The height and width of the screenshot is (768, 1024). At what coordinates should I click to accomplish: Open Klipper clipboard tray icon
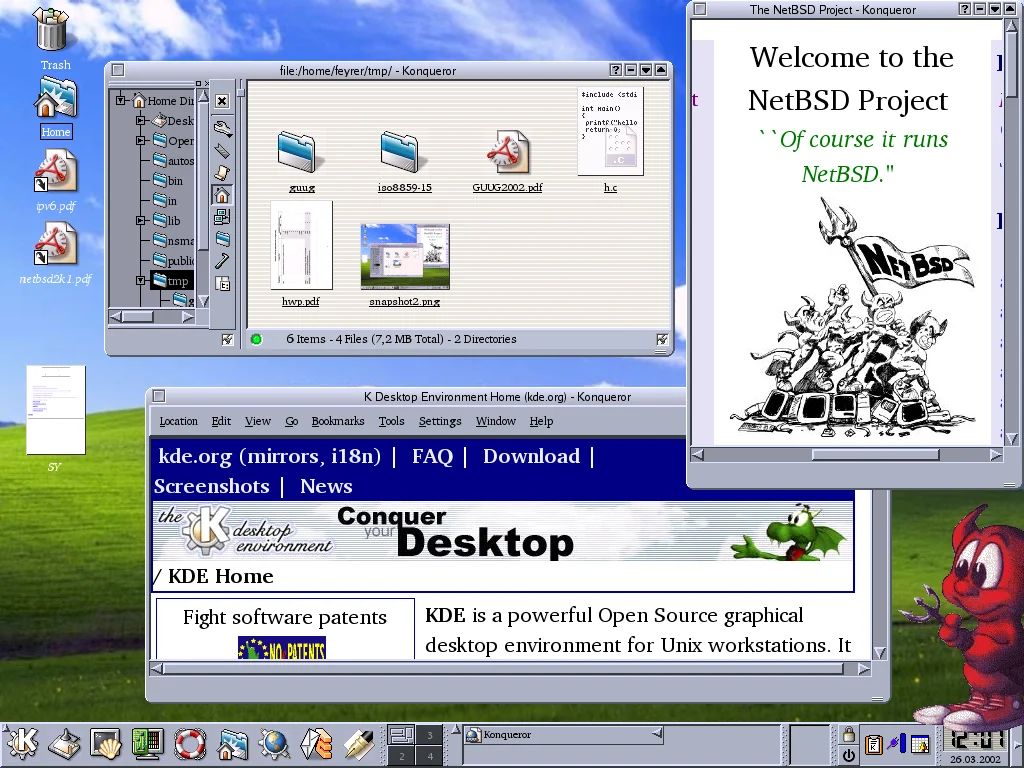(x=873, y=744)
